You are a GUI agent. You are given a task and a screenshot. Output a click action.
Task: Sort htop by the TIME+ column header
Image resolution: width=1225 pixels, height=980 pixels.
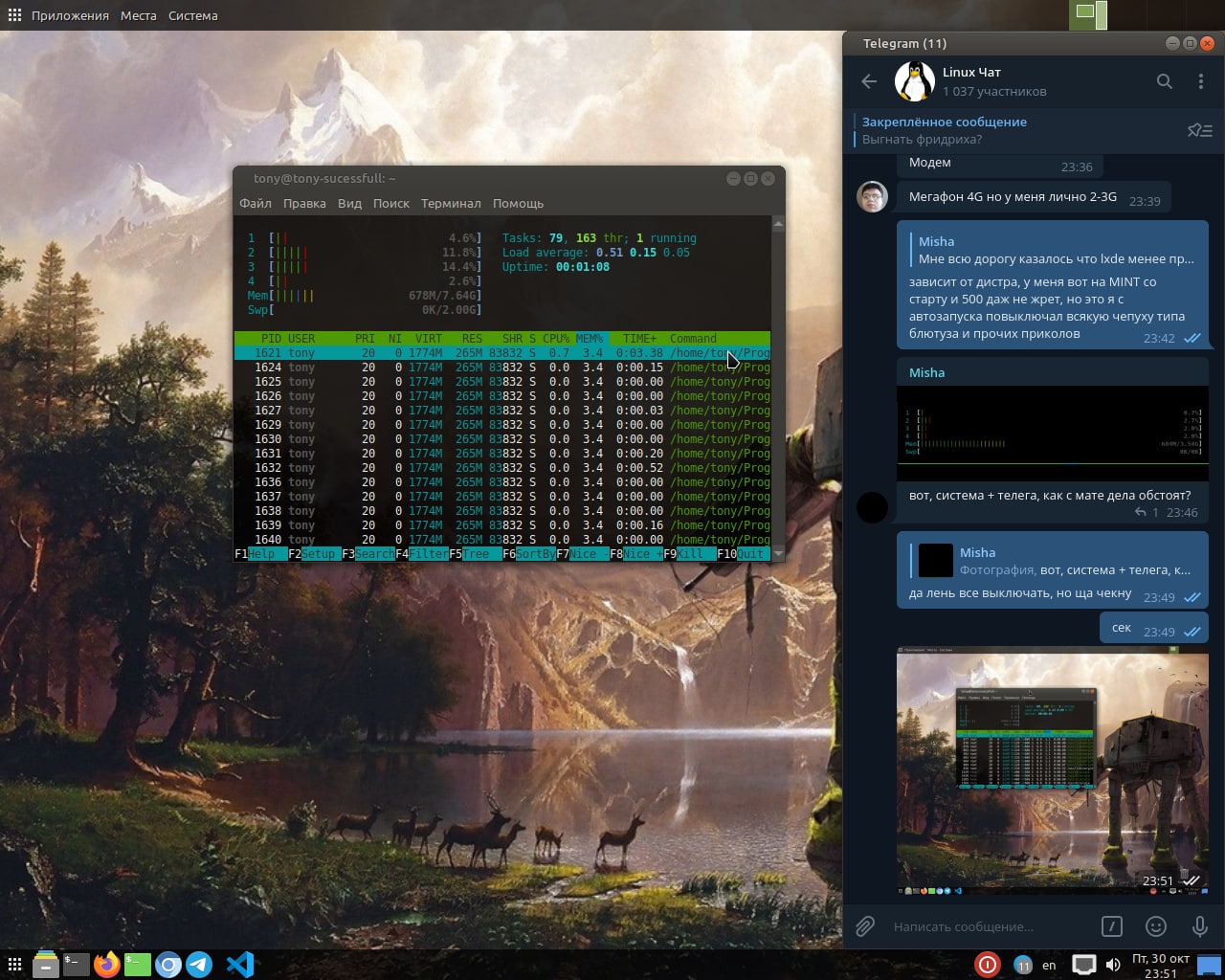click(639, 339)
